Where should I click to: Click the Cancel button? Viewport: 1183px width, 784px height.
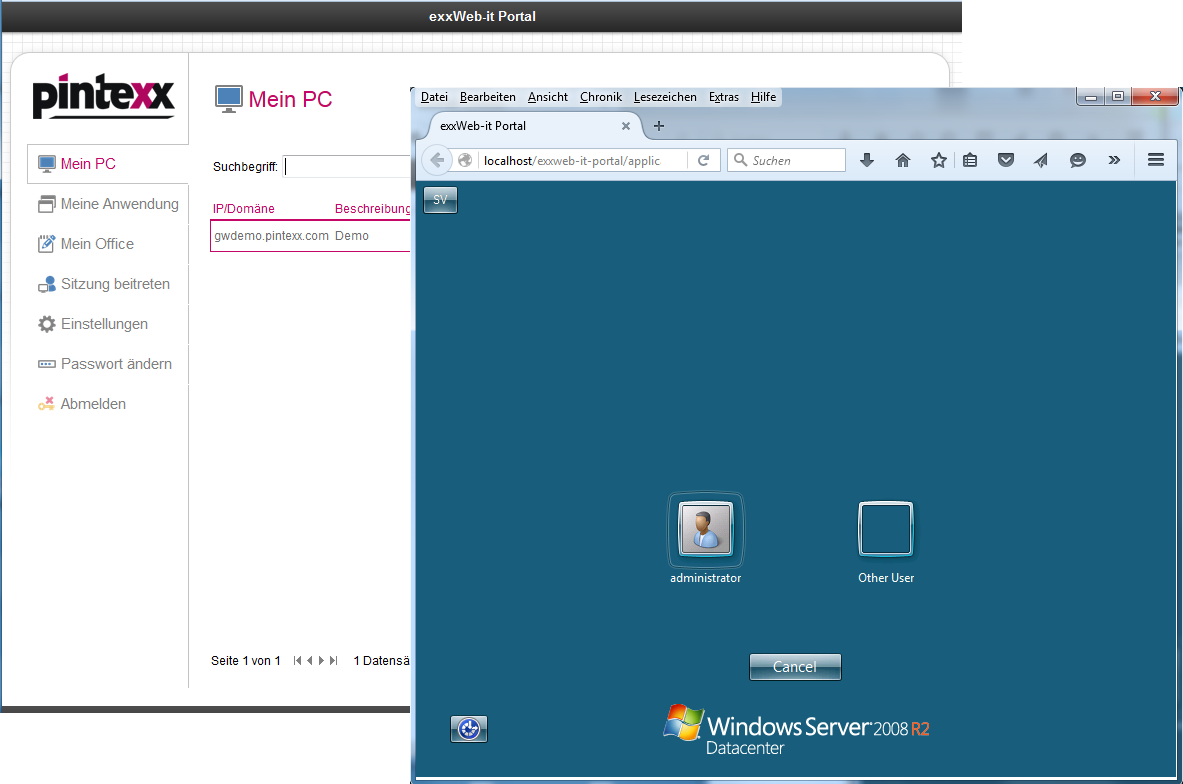795,667
